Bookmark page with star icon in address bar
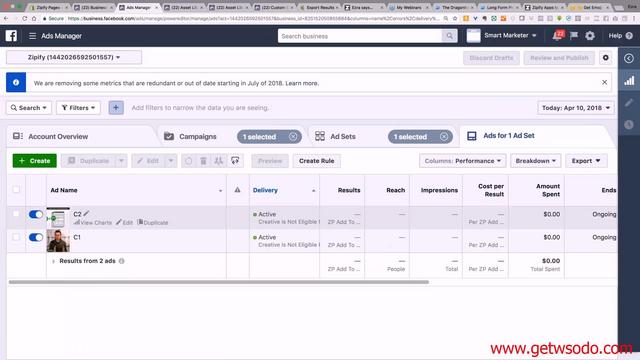 click(455, 18)
